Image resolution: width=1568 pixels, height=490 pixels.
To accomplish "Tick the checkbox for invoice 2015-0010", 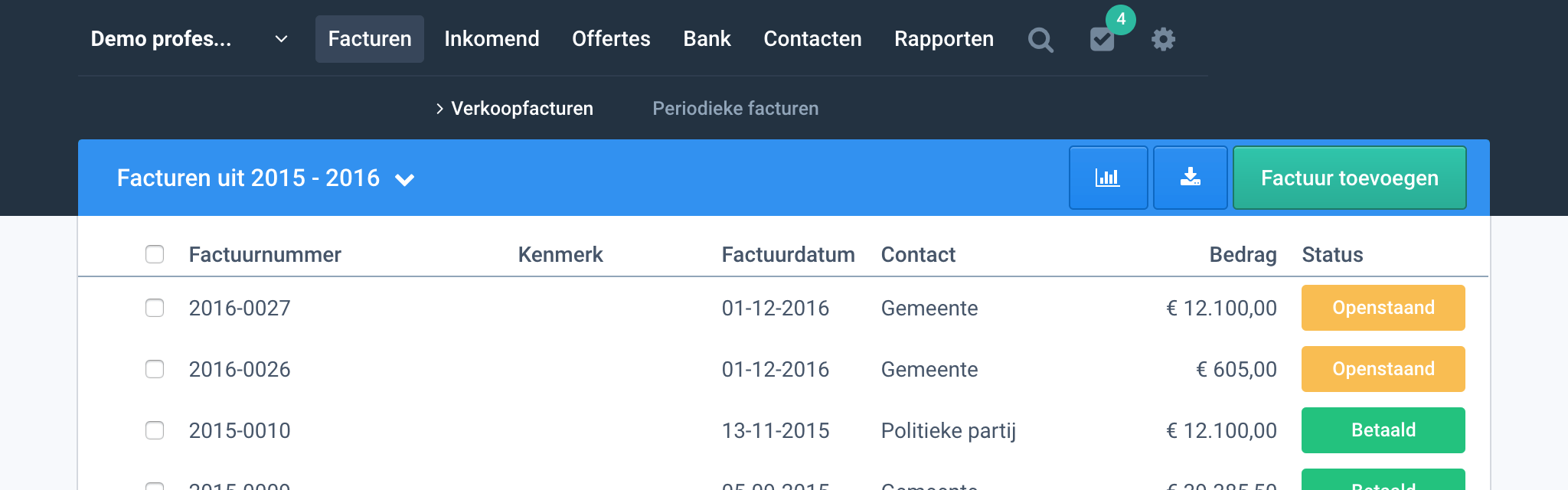I will 155,430.
